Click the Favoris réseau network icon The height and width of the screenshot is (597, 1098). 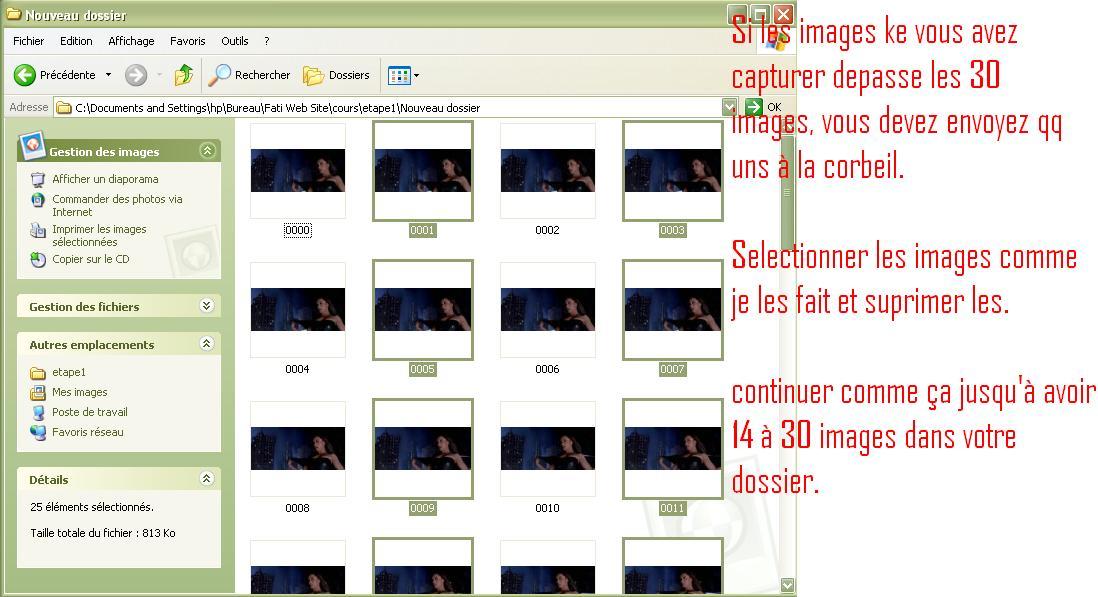click(x=38, y=433)
